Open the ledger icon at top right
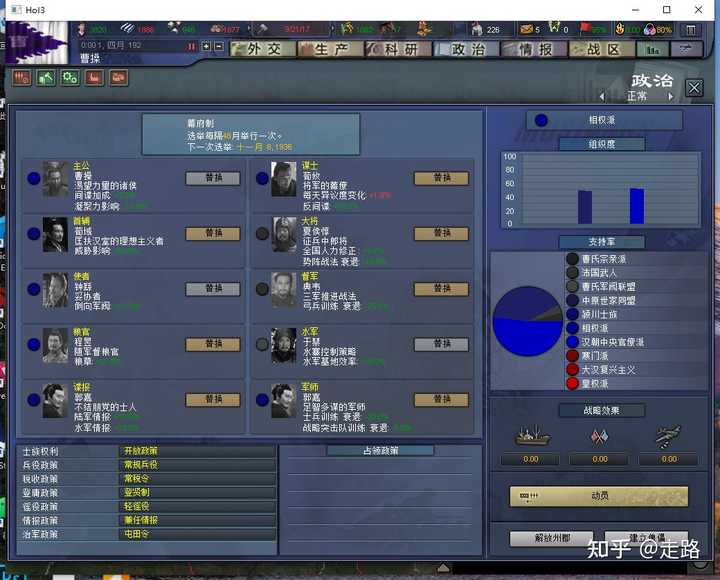Image resolution: width=720 pixels, height=580 pixels. click(691, 30)
